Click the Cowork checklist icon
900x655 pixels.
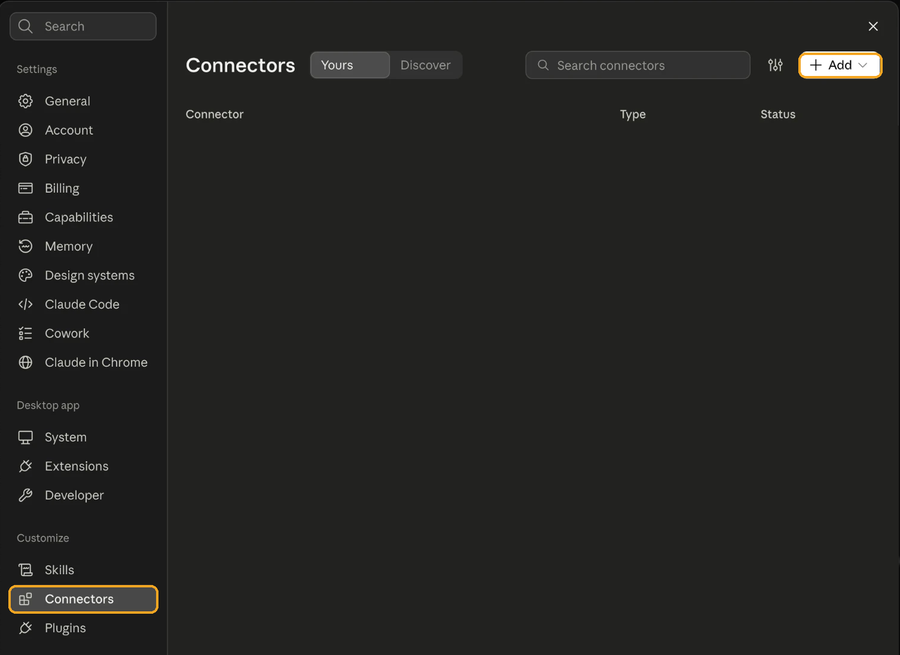point(25,334)
